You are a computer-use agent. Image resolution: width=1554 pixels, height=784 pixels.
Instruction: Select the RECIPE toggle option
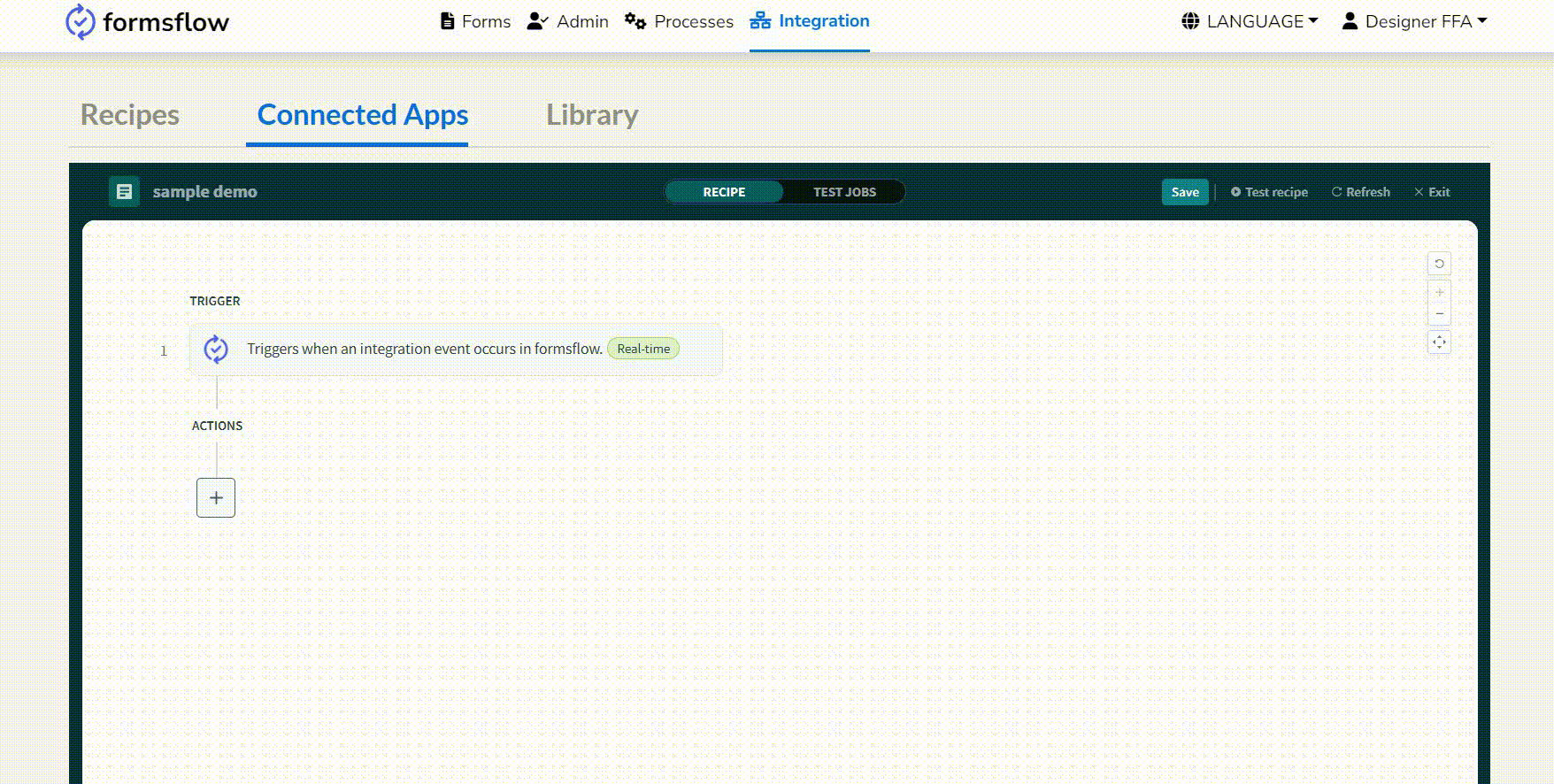click(724, 192)
